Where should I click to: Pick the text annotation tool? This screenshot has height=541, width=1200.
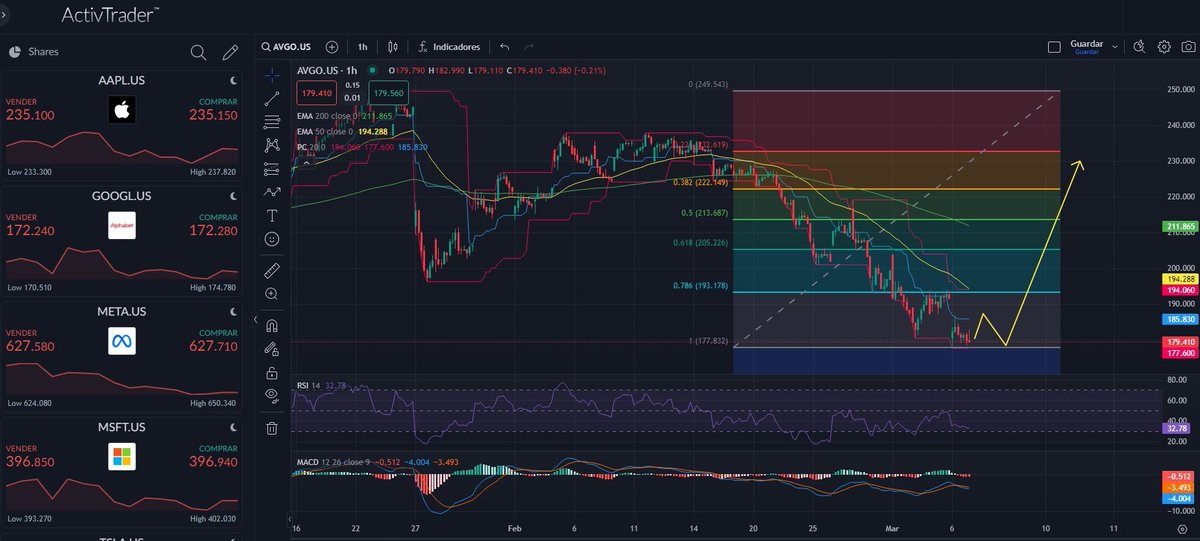click(271, 216)
